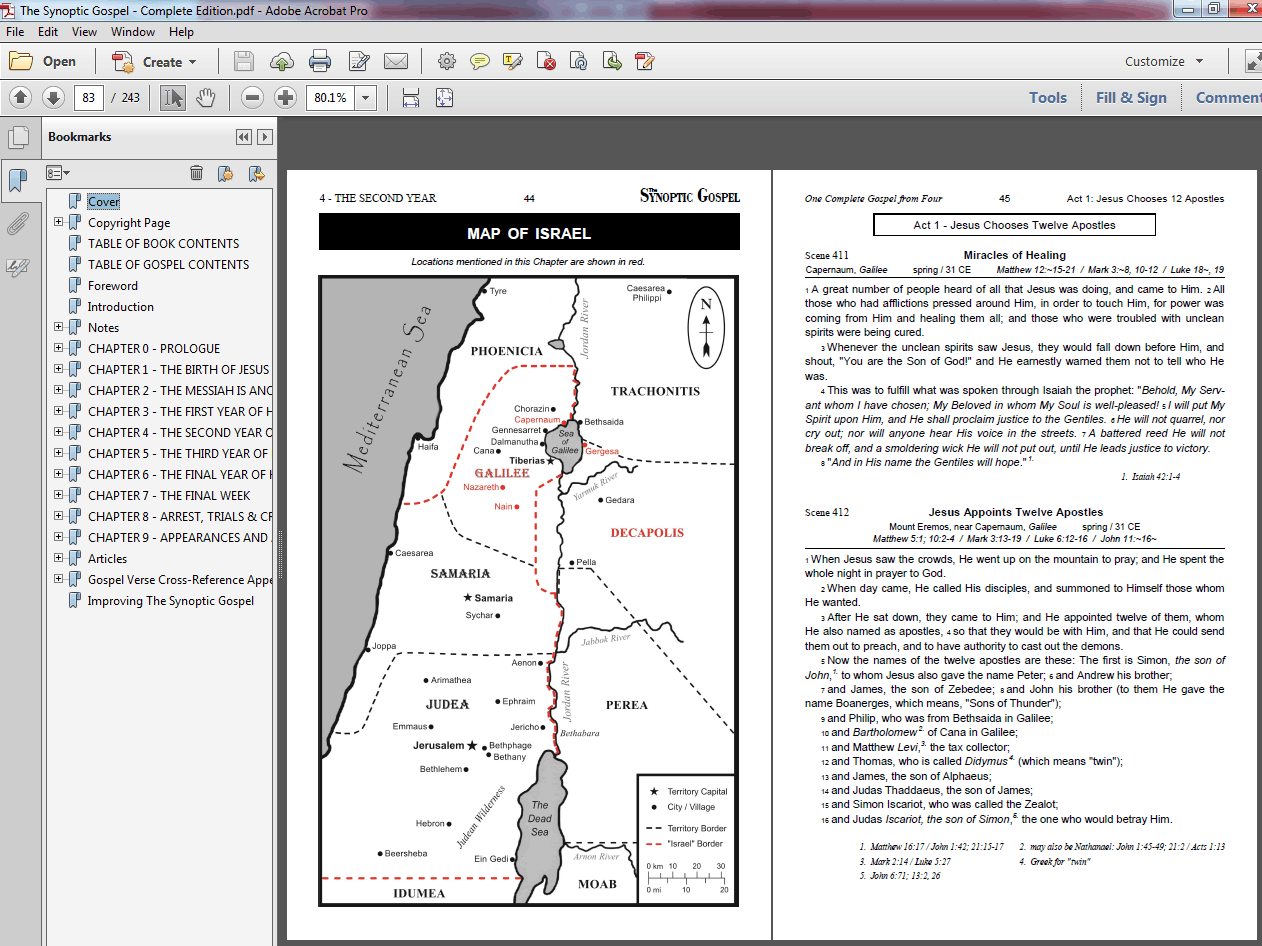
Task: Open the File menu
Action: pos(15,32)
